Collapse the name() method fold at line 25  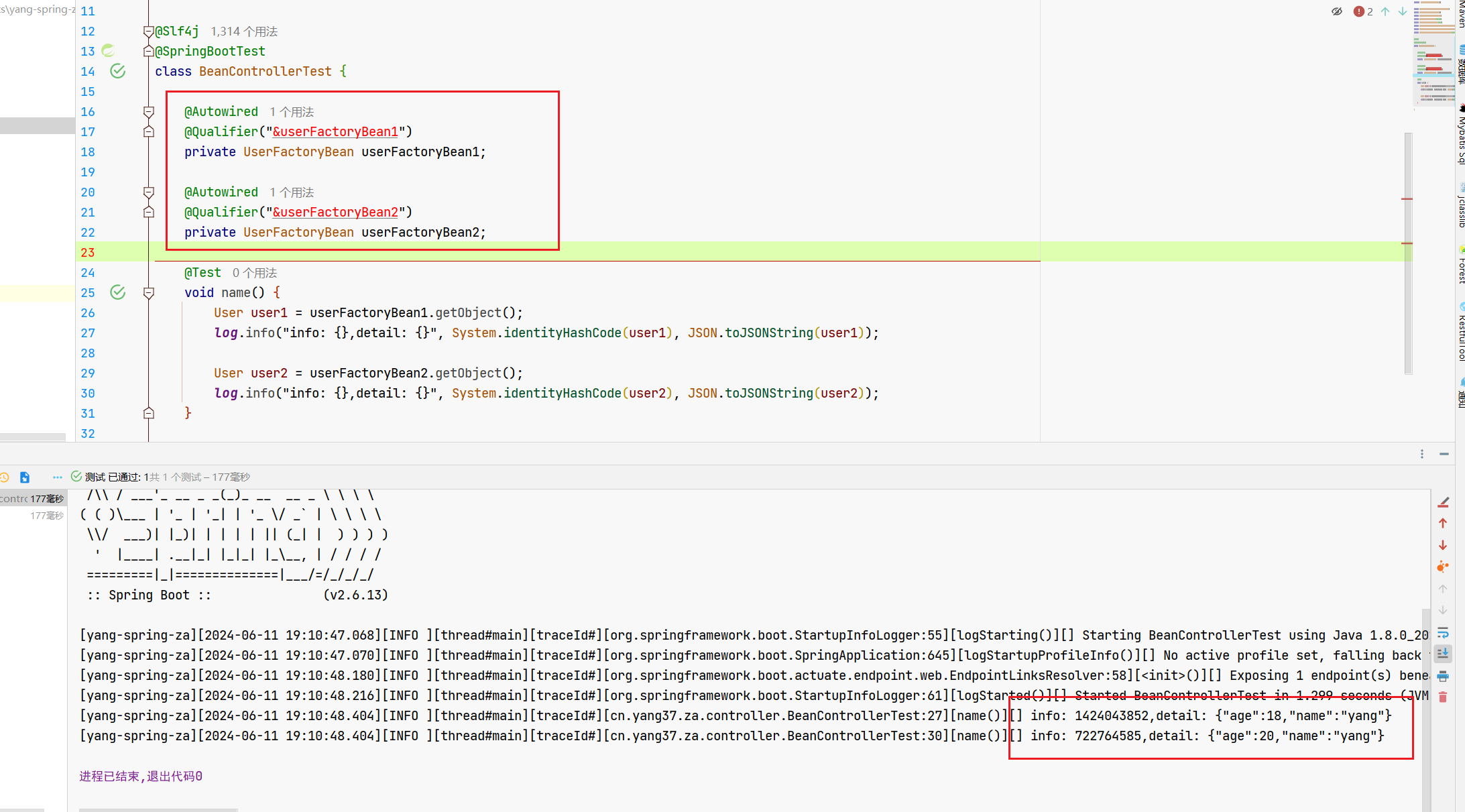(149, 292)
